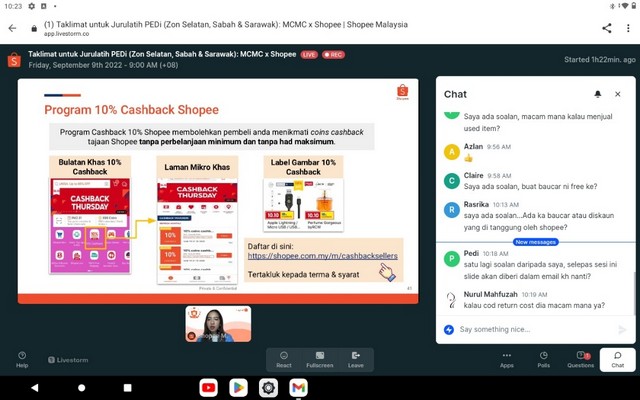This screenshot has height=400, width=640.
Task: Launch YouTube from the Android taskbar
Action: pyautogui.click(x=208, y=387)
